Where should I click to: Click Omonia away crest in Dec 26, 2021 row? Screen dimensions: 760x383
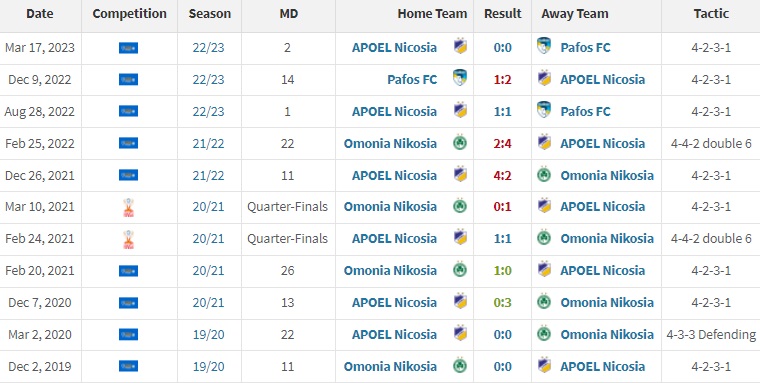(544, 175)
